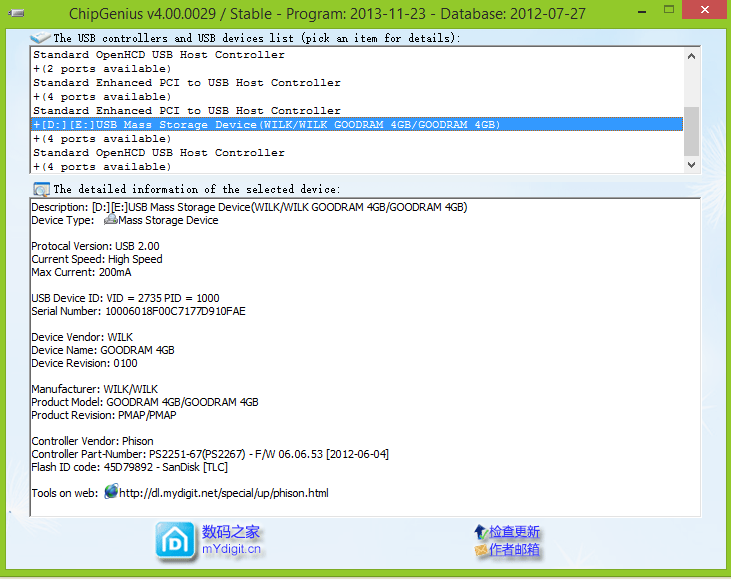Click the 'Device Name: GOODRAM 4GB' line

(x=103, y=350)
